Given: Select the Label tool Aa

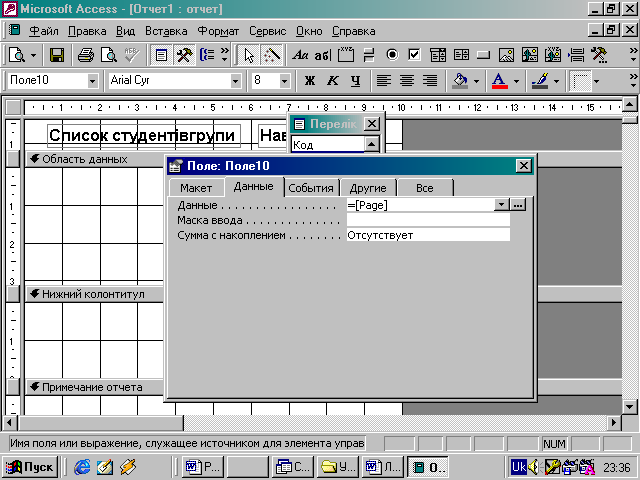Looking at the screenshot, I should [x=300, y=55].
